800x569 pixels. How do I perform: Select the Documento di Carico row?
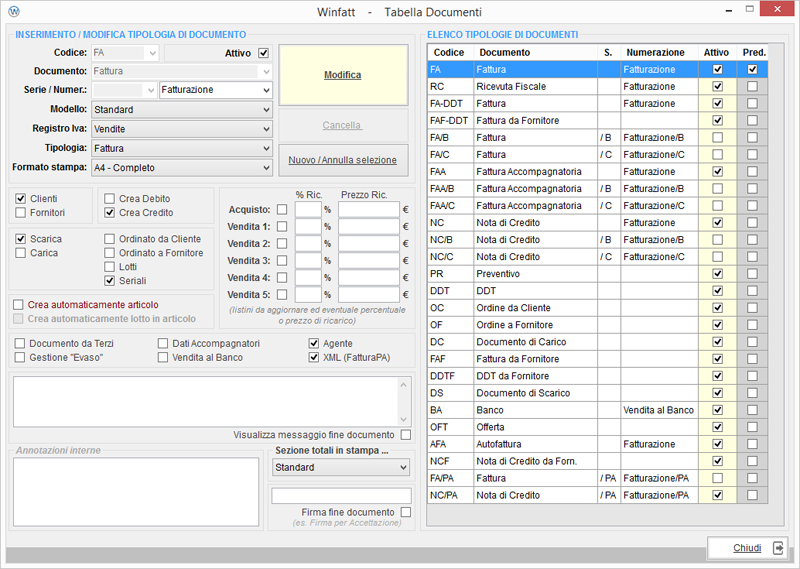click(597, 342)
